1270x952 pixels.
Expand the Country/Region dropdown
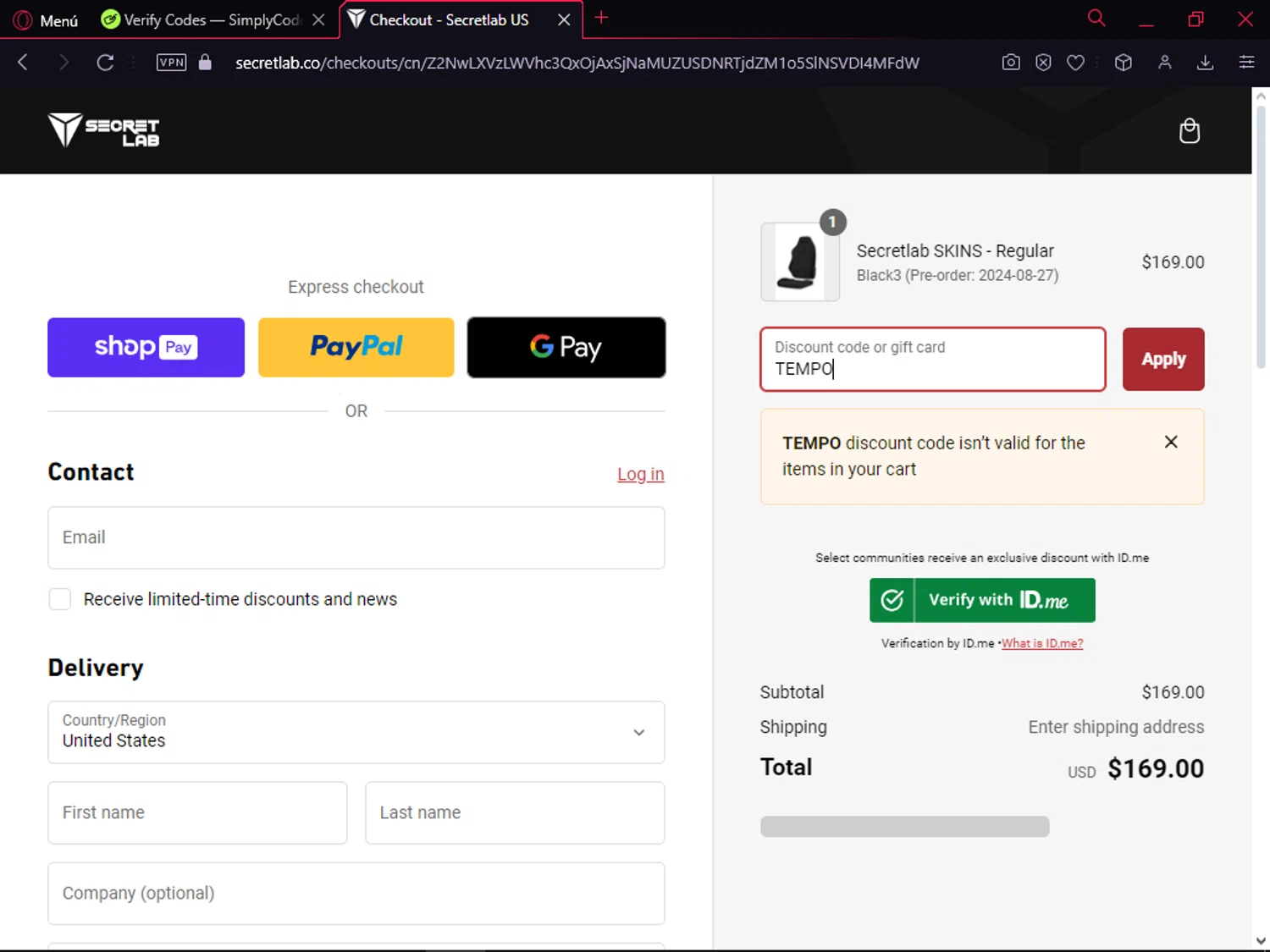pyautogui.click(x=356, y=732)
